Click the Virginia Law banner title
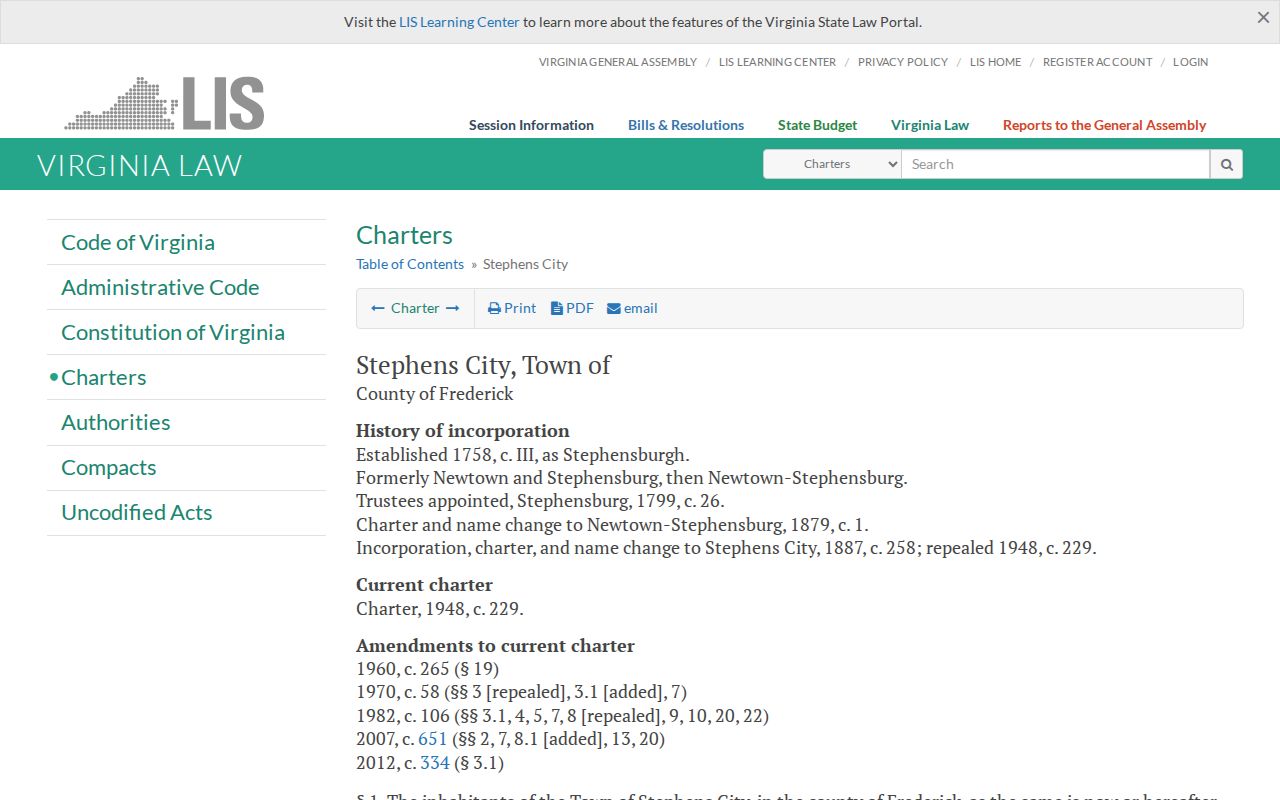Screen dimensions: 1280x800 (140, 165)
